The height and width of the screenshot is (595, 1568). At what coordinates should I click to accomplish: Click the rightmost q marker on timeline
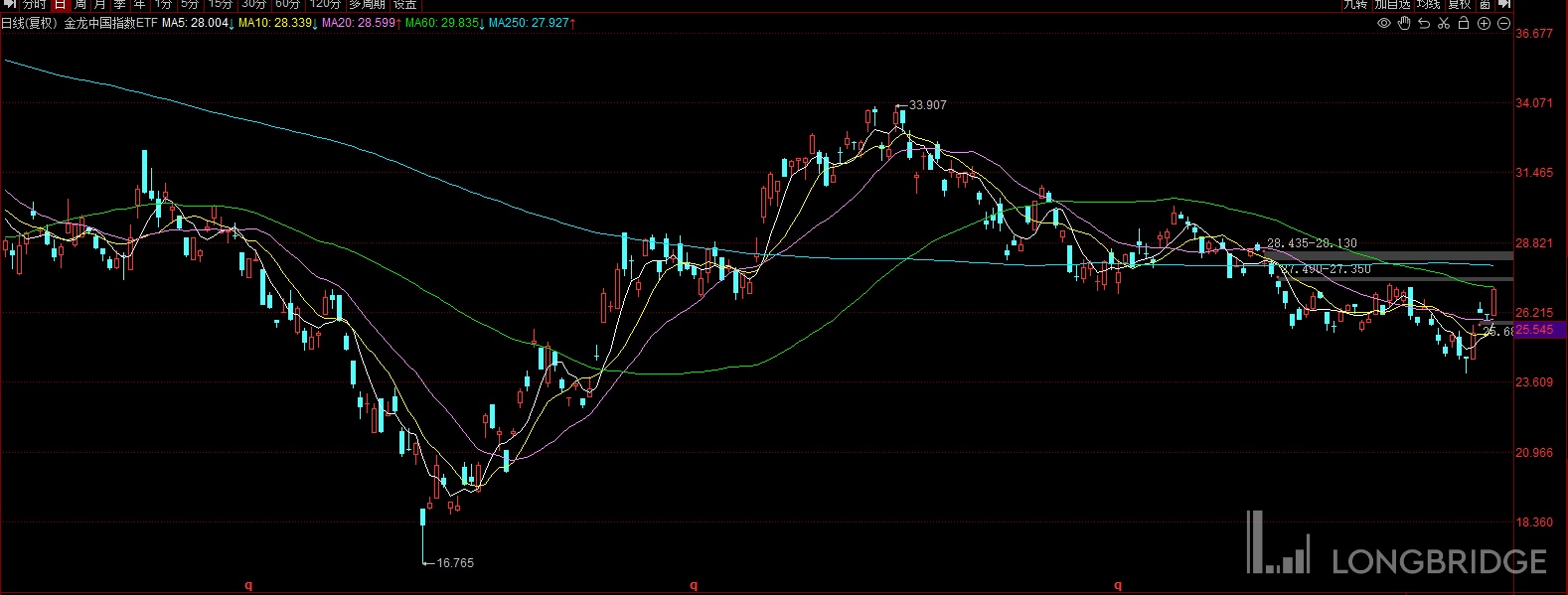pos(1118,586)
